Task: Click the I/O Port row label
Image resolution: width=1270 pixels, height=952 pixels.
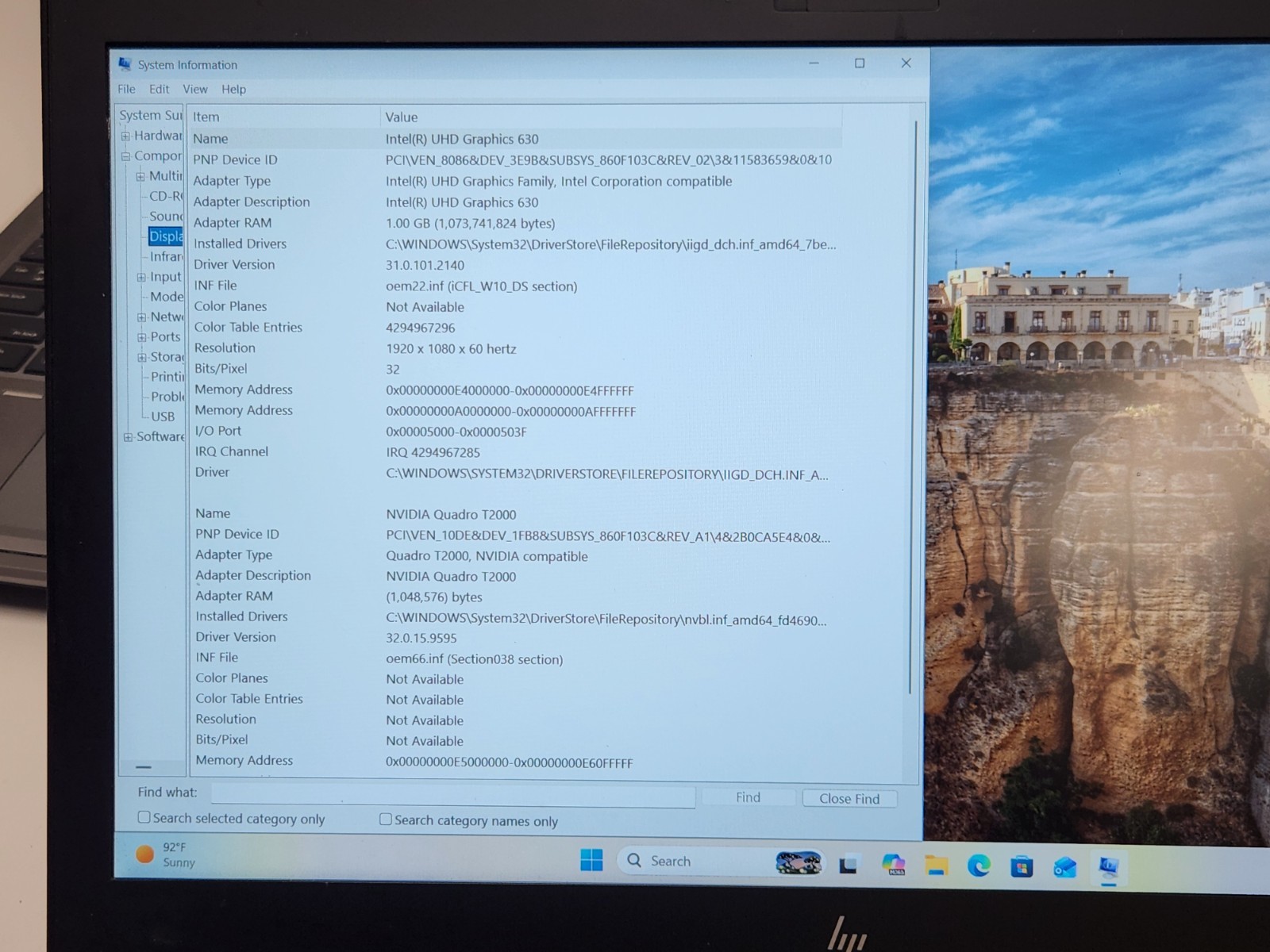Action: (x=218, y=431)
